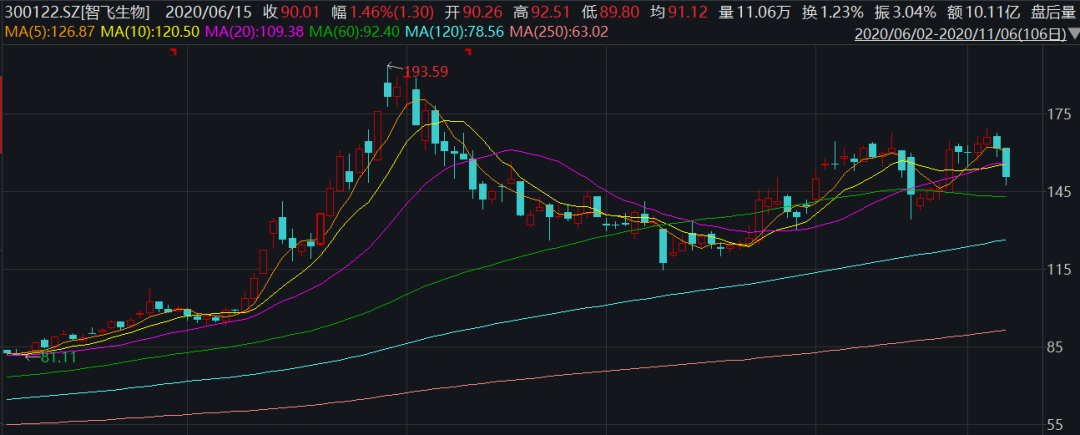Select the MA(20):109.38 indicator label

click(x=255, y=32)
